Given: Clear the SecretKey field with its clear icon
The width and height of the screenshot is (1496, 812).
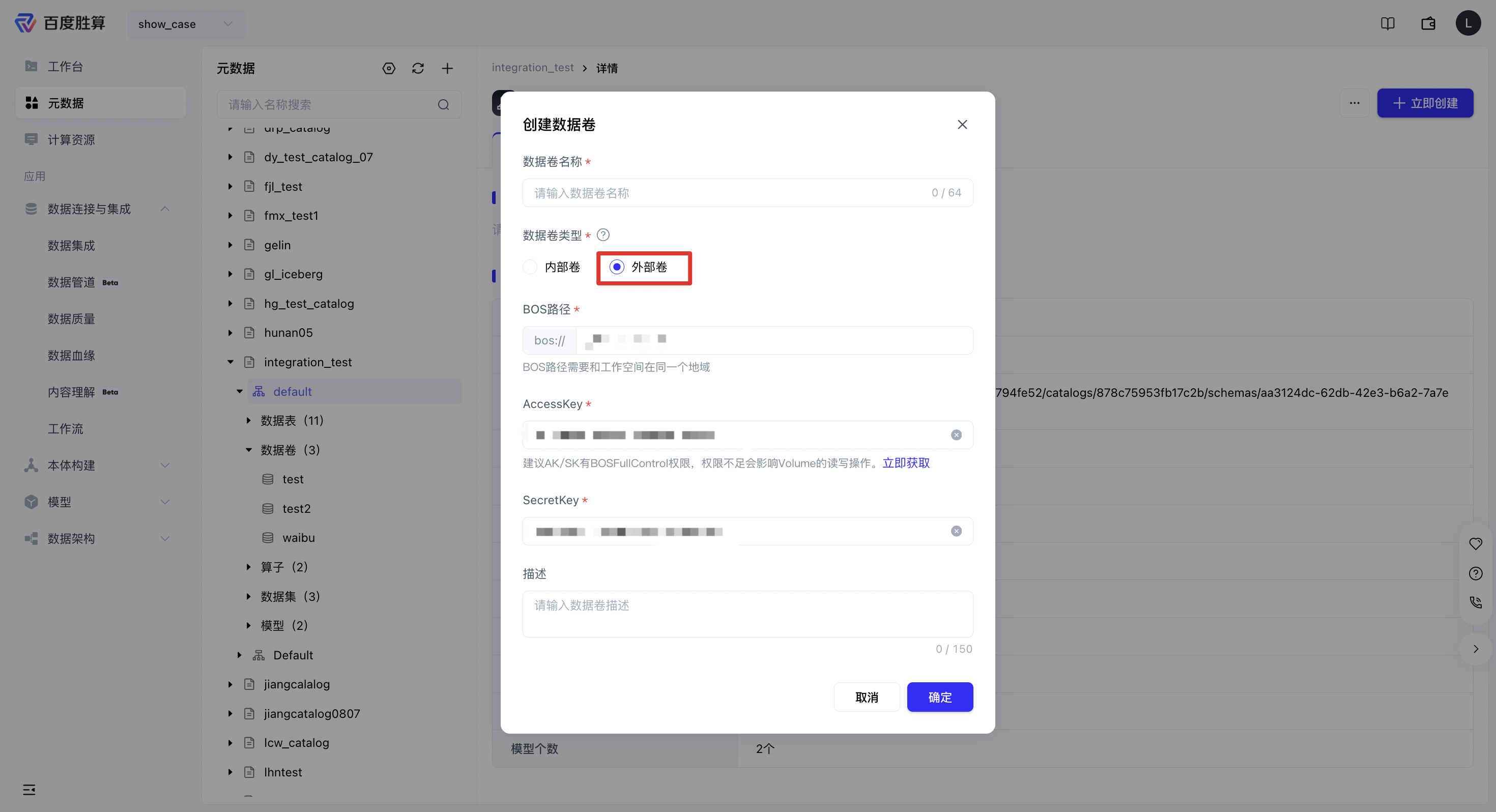Looking at the screenshot, I should (x=957, y=532).
